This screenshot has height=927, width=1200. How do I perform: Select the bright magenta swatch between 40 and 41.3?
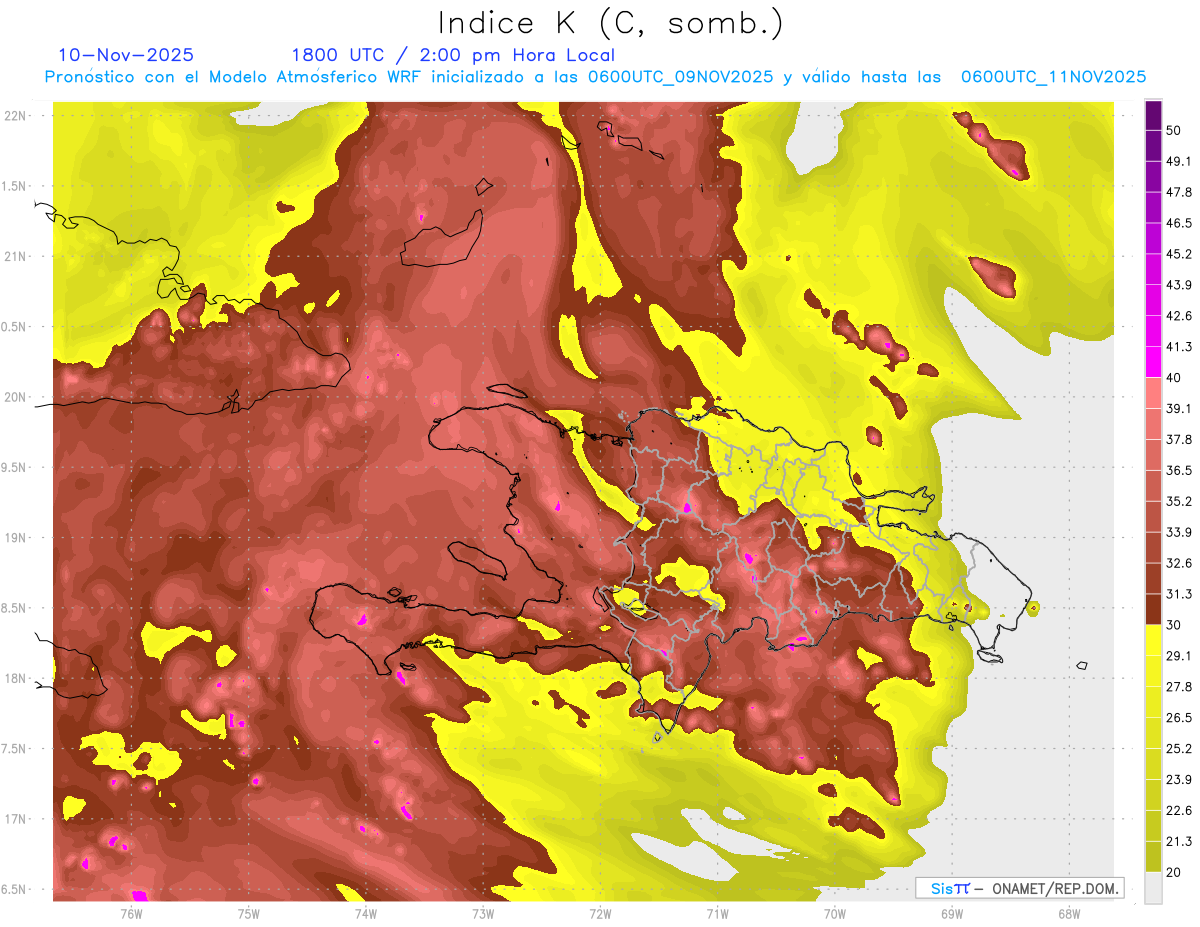click(1153, 362)
